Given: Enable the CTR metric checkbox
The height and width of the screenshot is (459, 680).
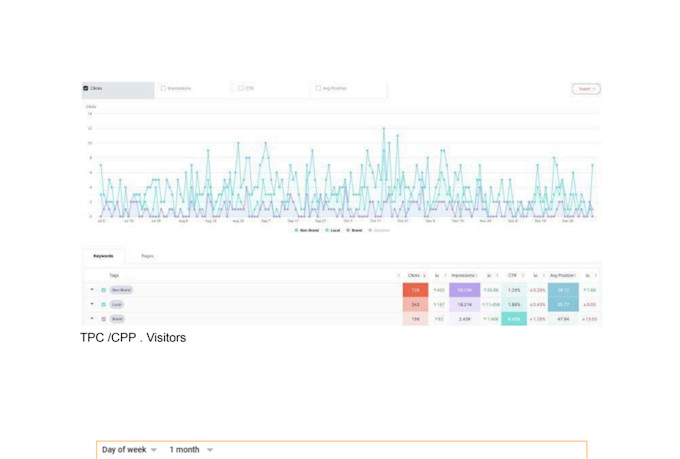Looking at the screenshot, I should pyautogui.click(x=241, y=88).
